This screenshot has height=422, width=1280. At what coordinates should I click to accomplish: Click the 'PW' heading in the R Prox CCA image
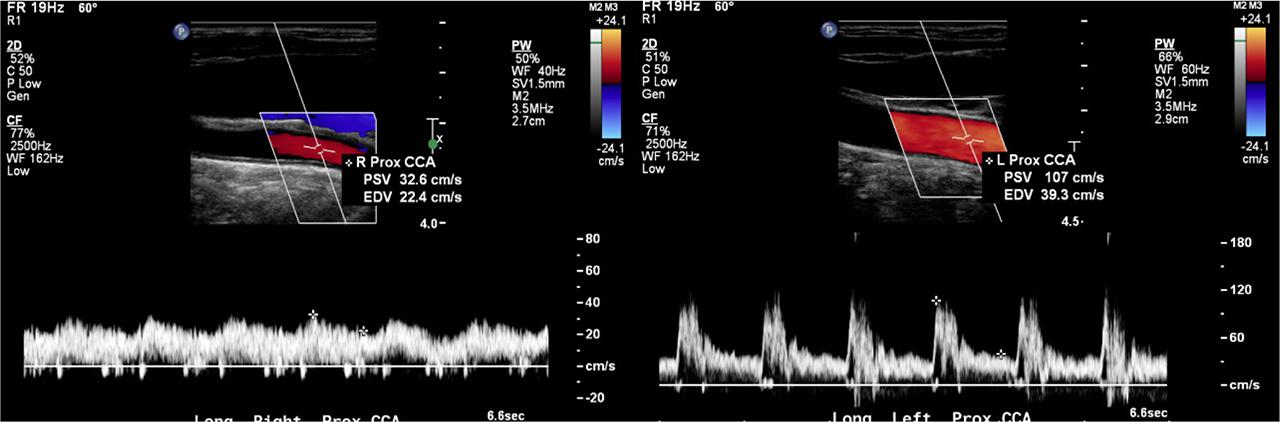click(520, 45)
